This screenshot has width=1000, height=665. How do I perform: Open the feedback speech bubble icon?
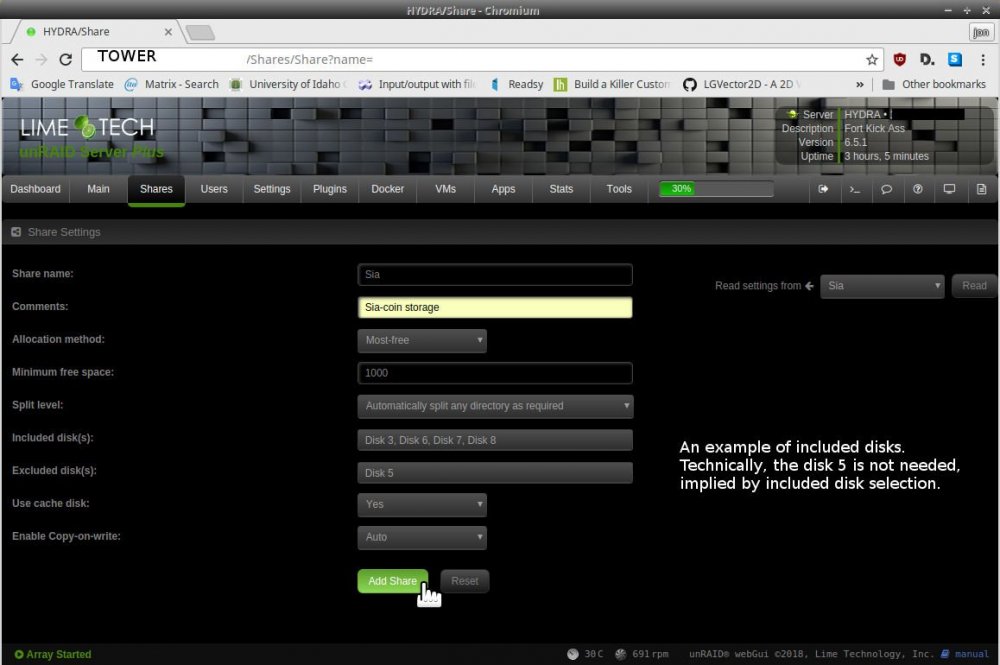(x=886, y=189)
